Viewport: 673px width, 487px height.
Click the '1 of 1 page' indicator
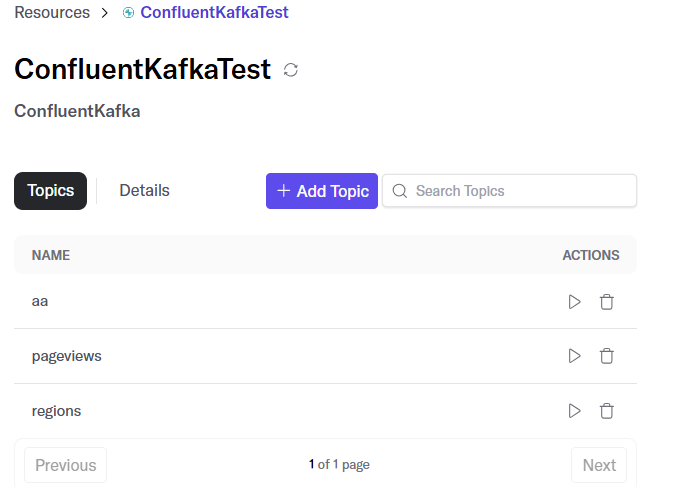tap(339, 465)
